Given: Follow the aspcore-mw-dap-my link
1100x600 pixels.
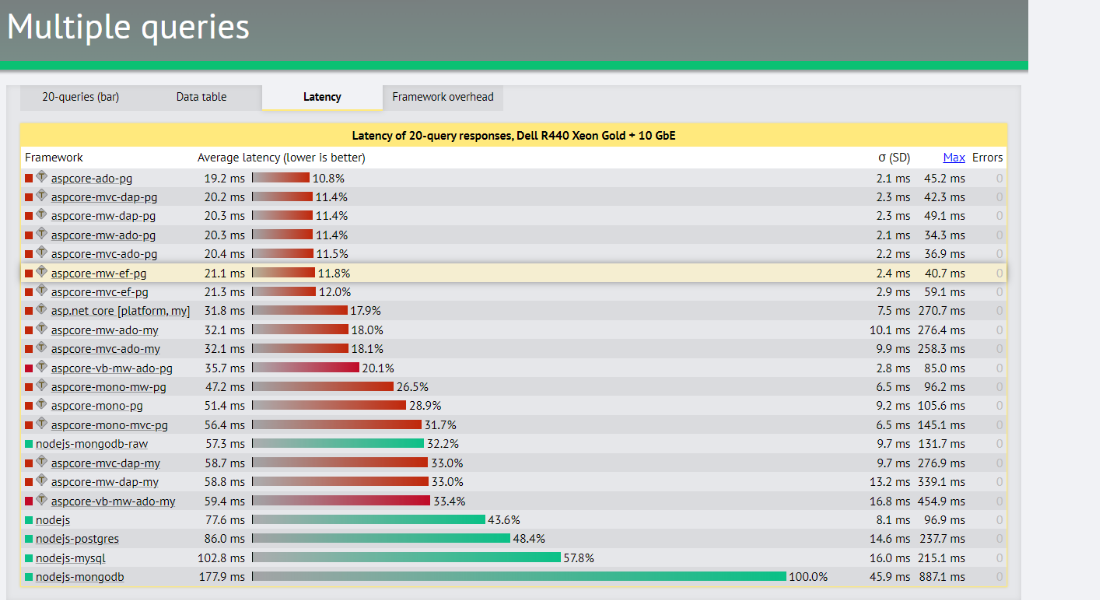Looking at the screenshot, I should 105,482.
